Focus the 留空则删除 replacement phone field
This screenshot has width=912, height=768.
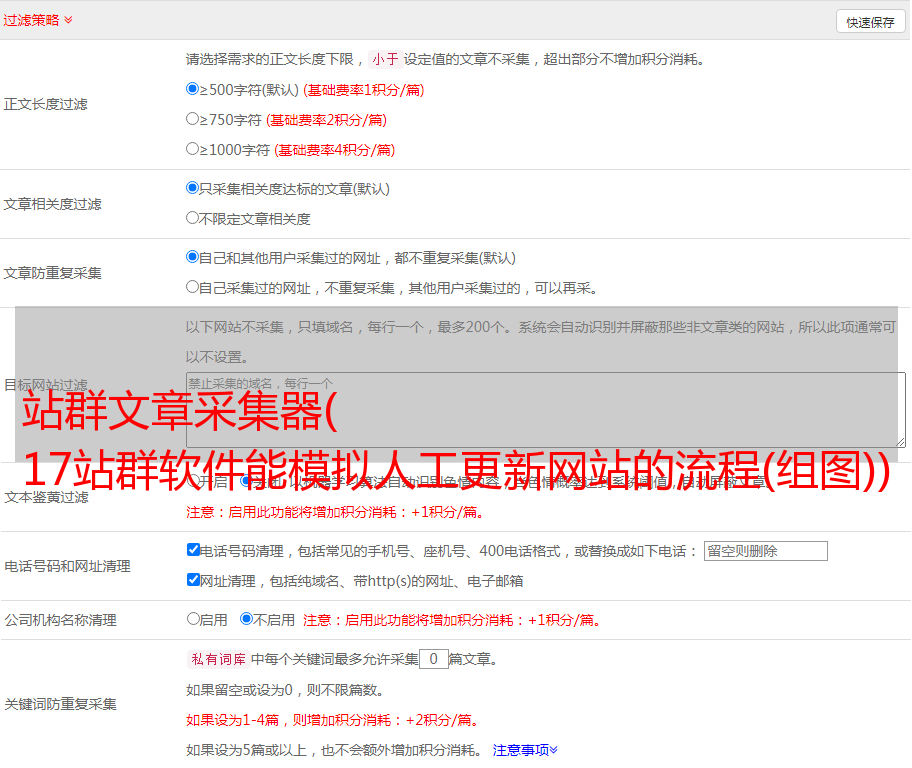pos(765,551)
